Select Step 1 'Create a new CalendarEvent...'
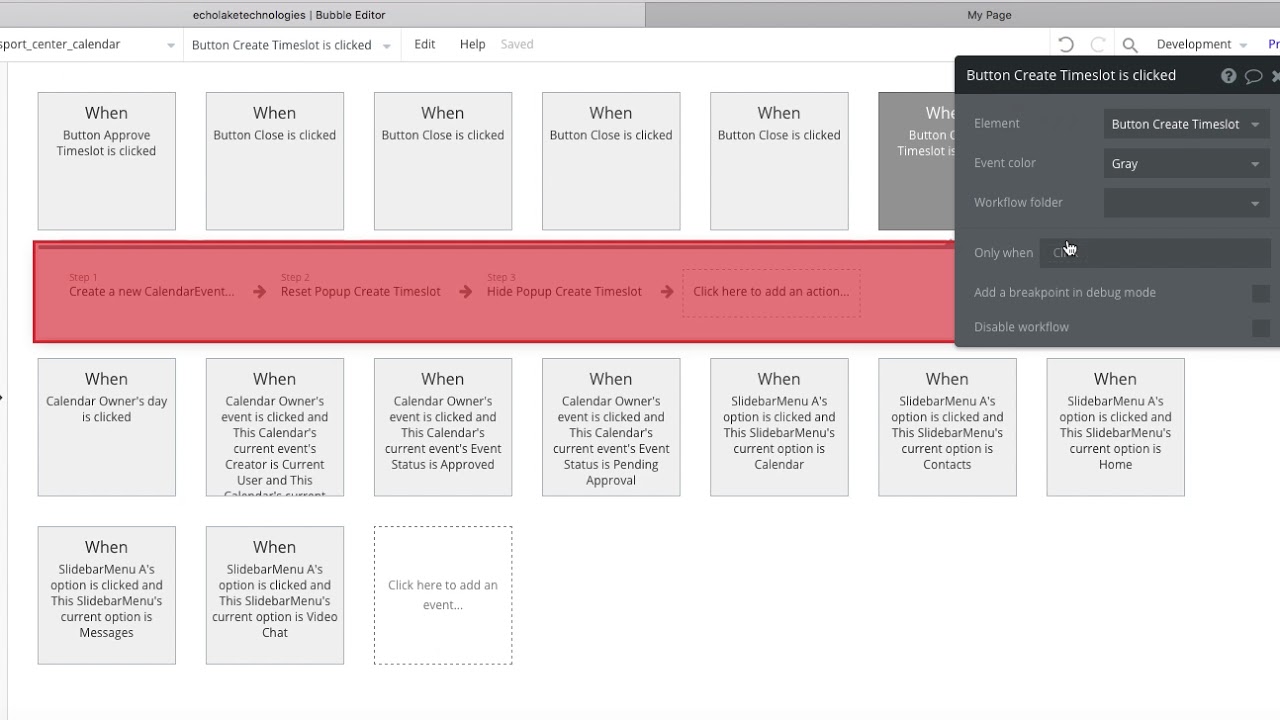 [152, 291]
